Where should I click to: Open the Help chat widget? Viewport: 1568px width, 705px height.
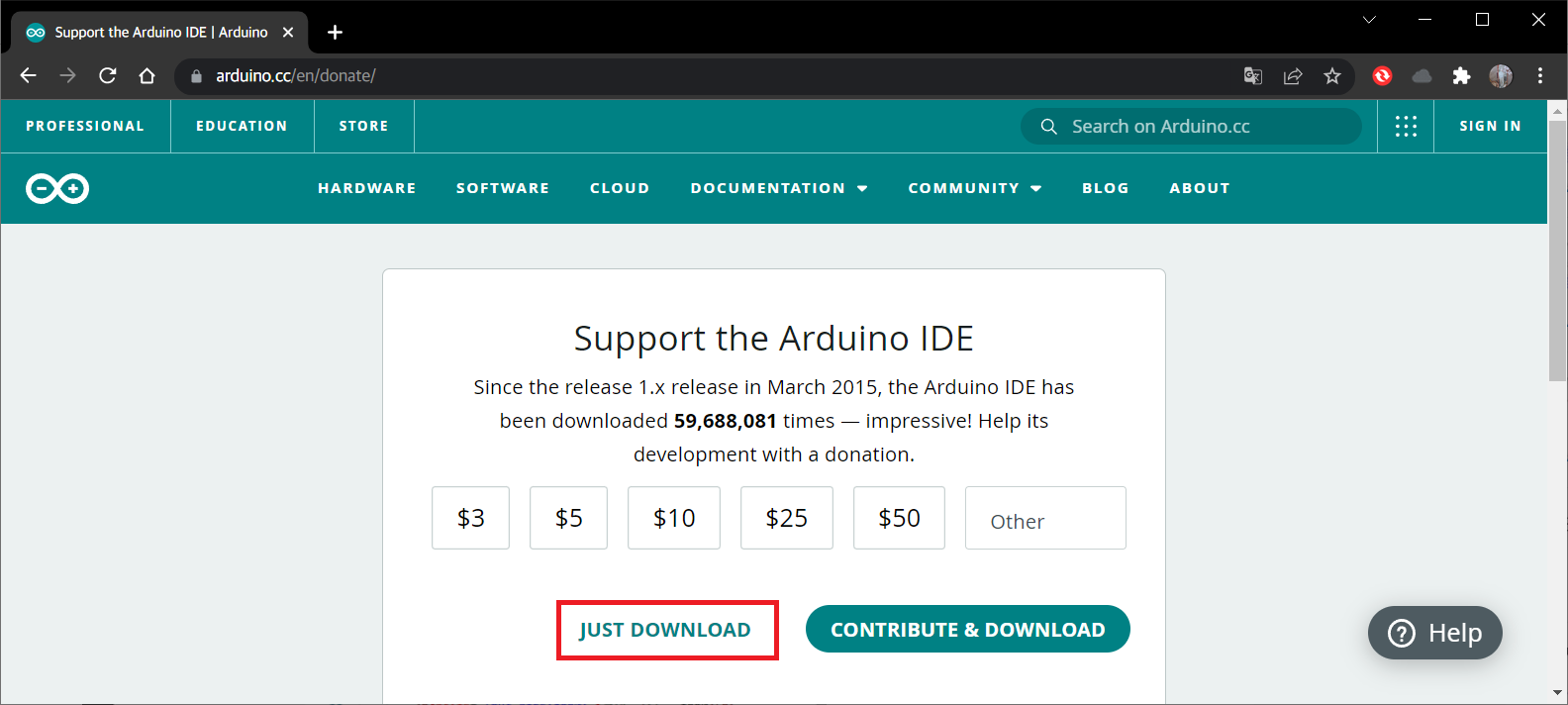[1435, 633]
